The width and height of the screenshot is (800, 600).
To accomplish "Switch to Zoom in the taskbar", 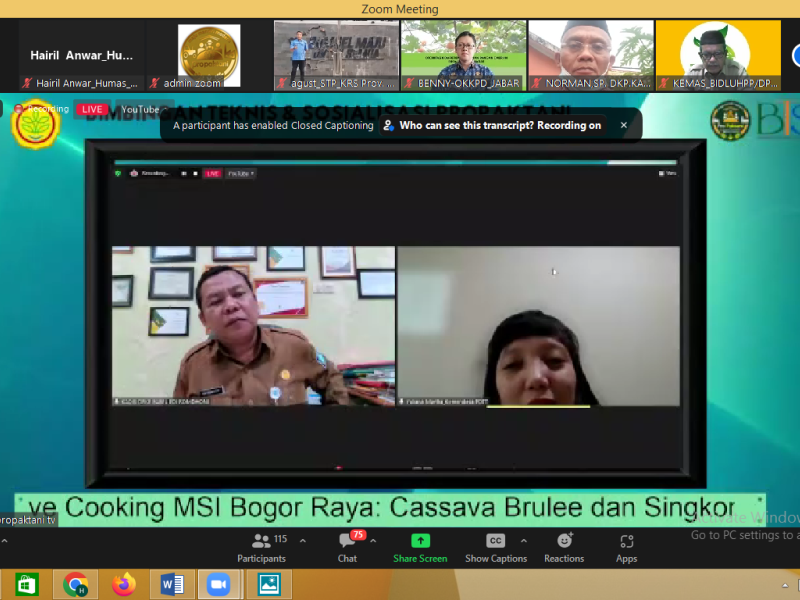I will click(x=218, y=585).
